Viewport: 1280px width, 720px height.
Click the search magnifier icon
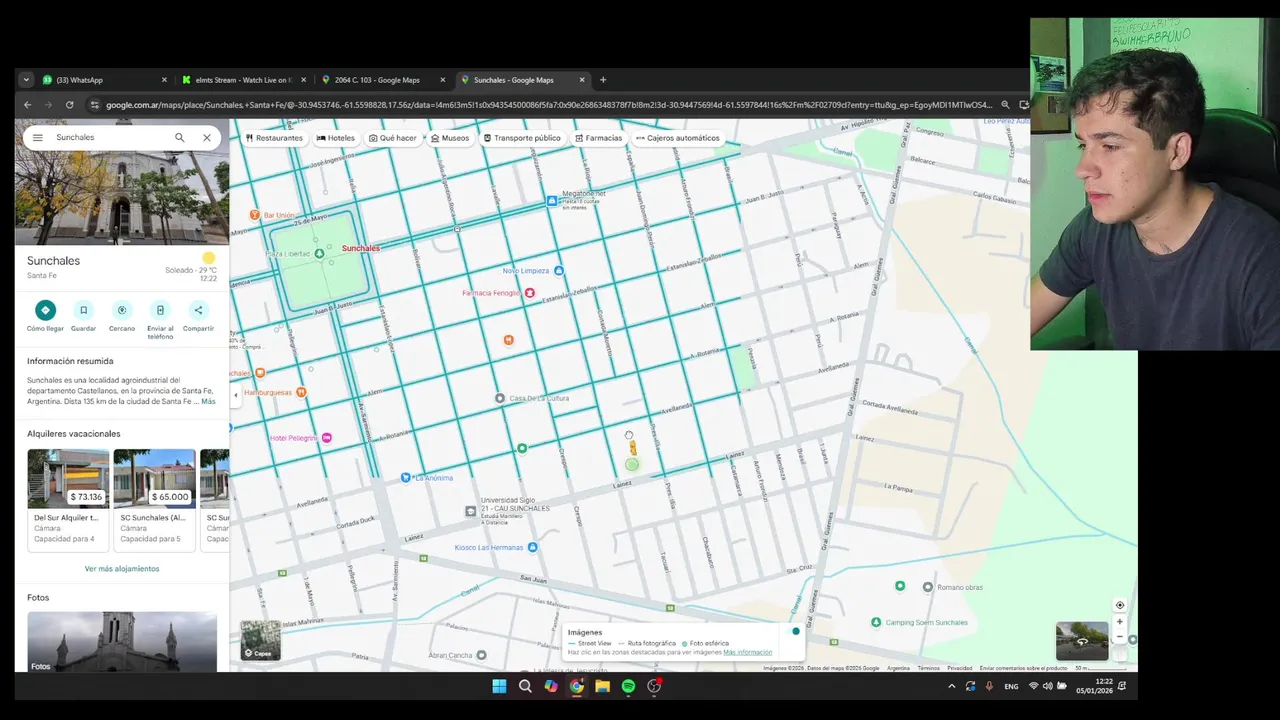(x=180, y=138)
